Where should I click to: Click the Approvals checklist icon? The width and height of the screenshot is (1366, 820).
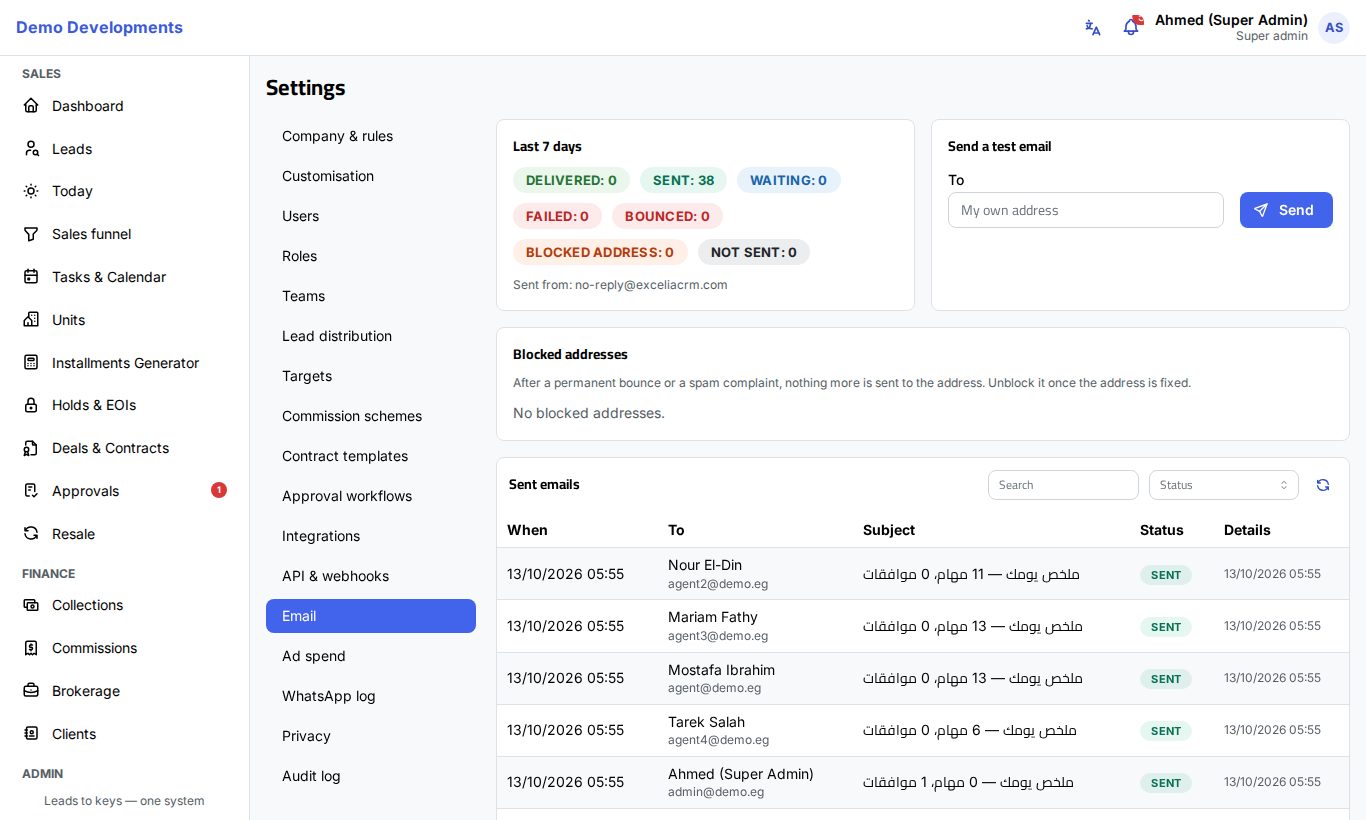pos(31,491)
